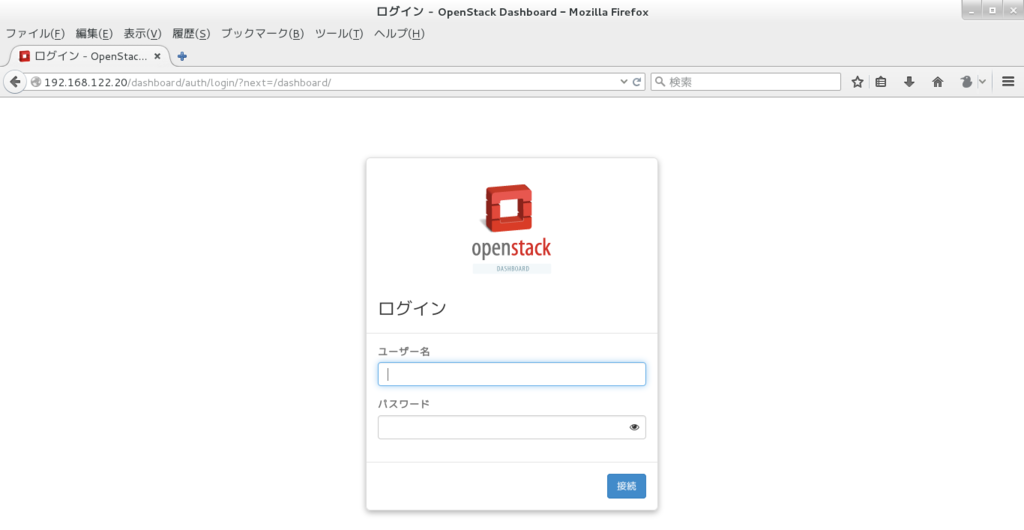Open the 表示(V) menu
This screenshot has width=1024, height=530.
[x=142, y=33]
